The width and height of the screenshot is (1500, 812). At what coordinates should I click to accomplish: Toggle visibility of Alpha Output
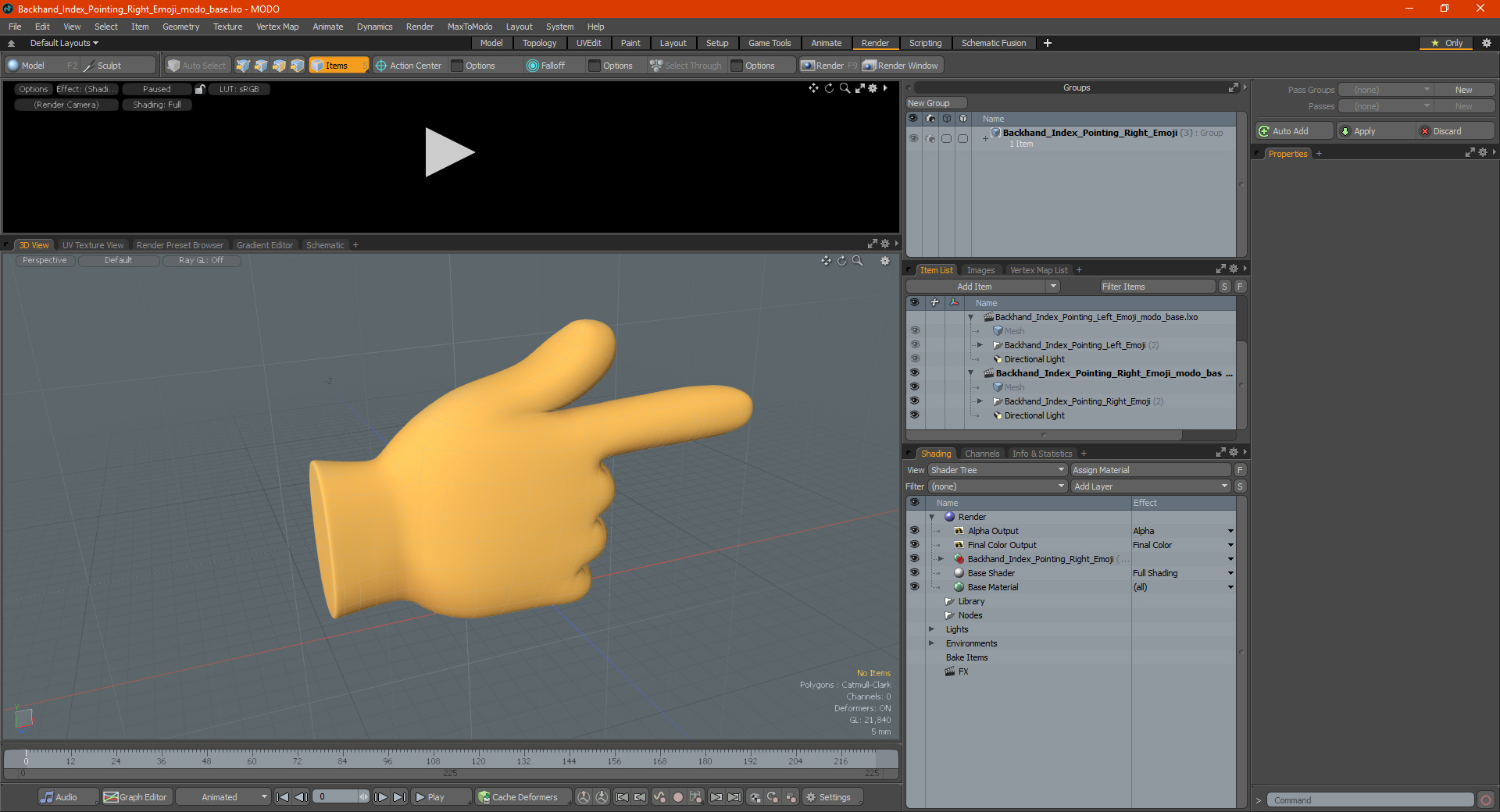point(914,531)
